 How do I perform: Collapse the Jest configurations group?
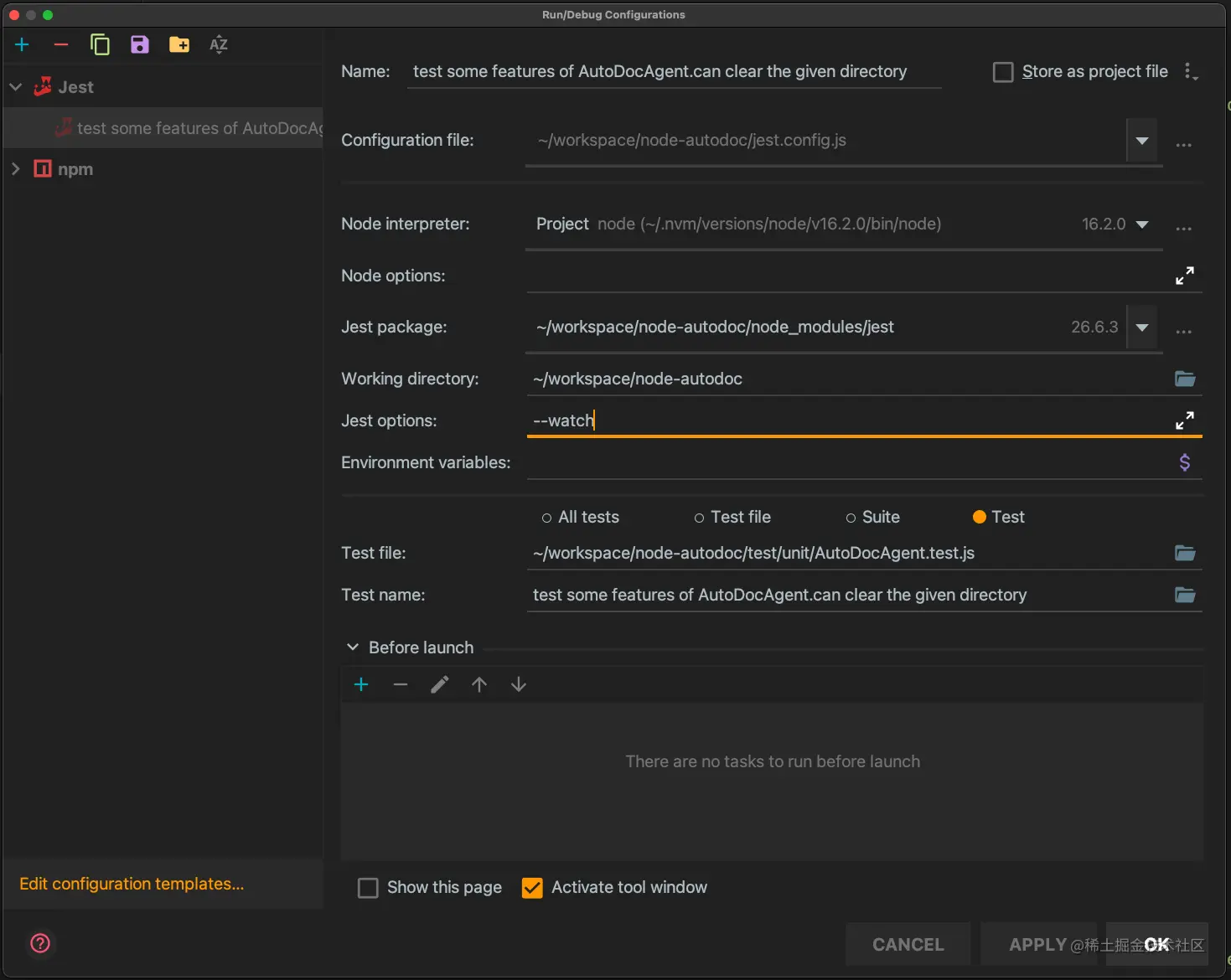[15, 87]
